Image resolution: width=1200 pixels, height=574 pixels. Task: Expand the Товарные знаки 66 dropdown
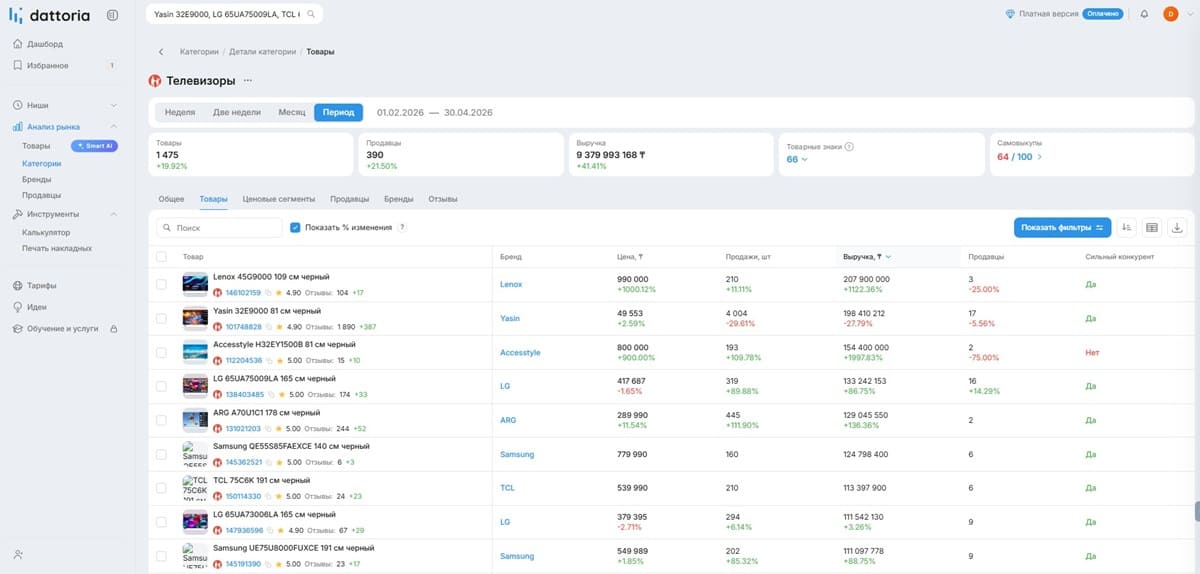pyautogui.click(x=797, y=159)
